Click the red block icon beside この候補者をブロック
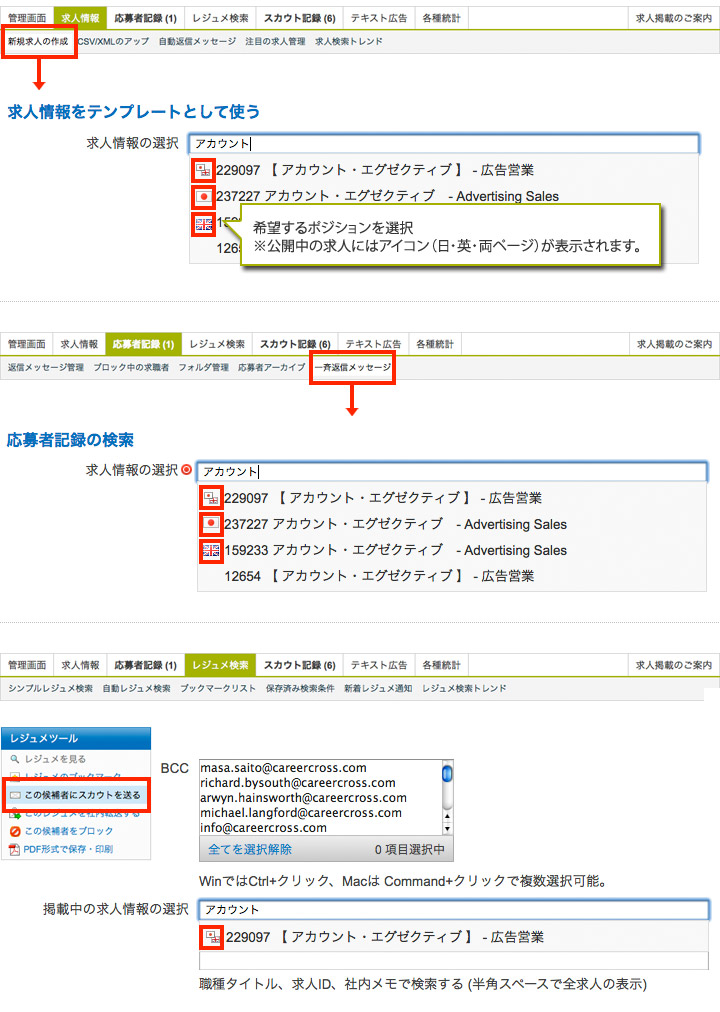This screenshot has height=1012, width=720. (15, 831)
